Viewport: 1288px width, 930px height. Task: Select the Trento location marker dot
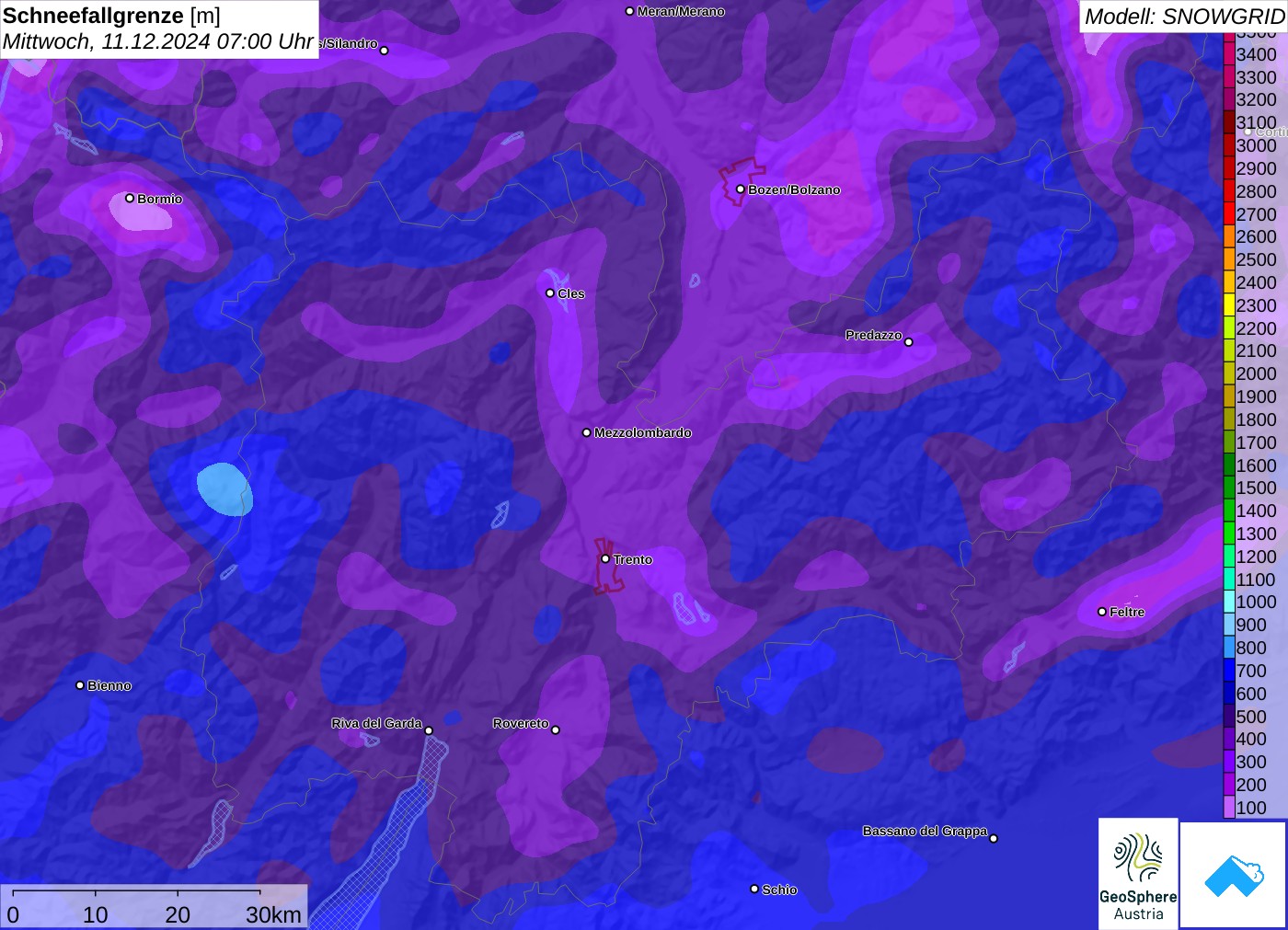pyautogui.click(x=605, y=558)
